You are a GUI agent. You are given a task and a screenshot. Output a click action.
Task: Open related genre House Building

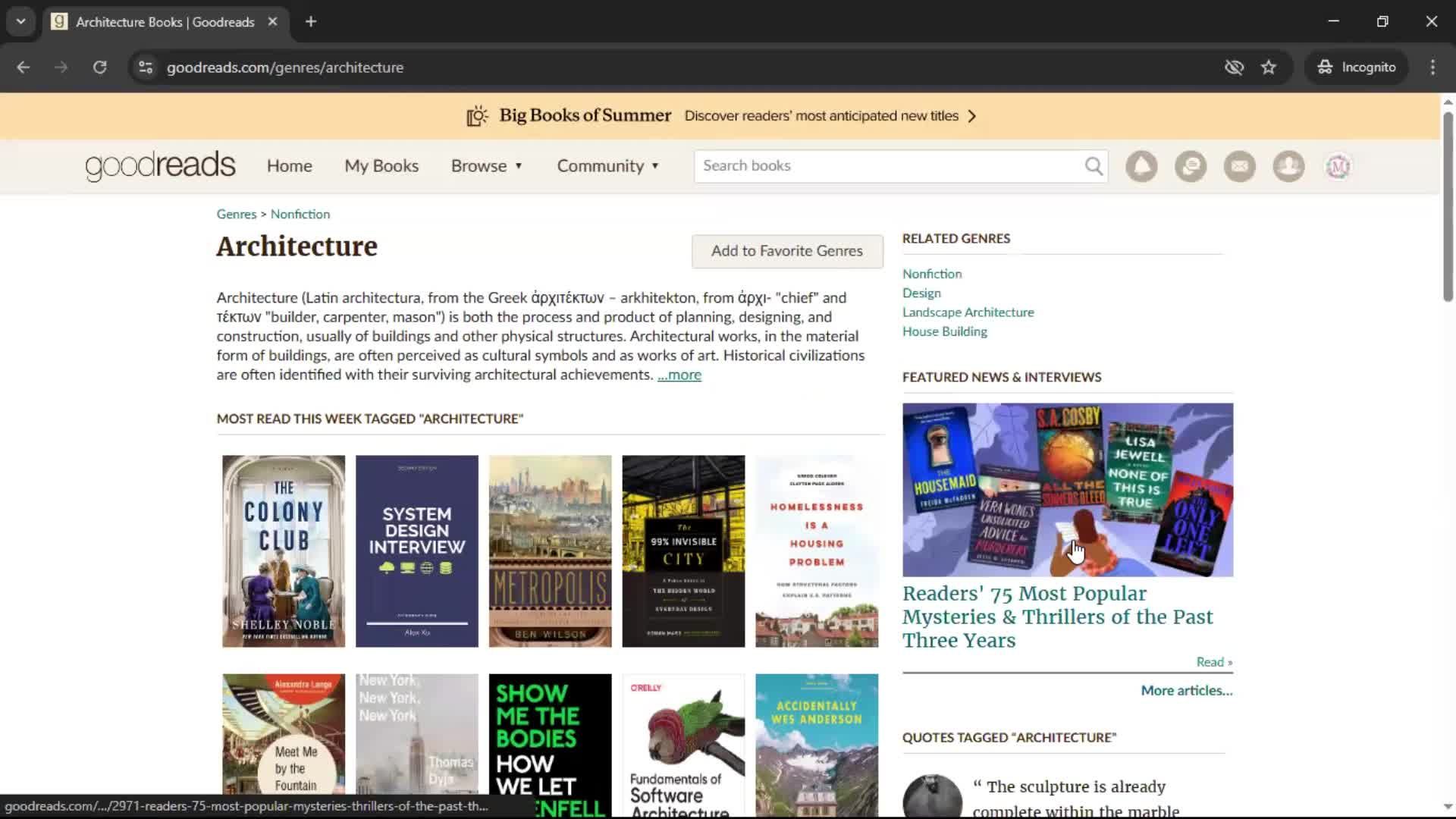click(945, 331)
